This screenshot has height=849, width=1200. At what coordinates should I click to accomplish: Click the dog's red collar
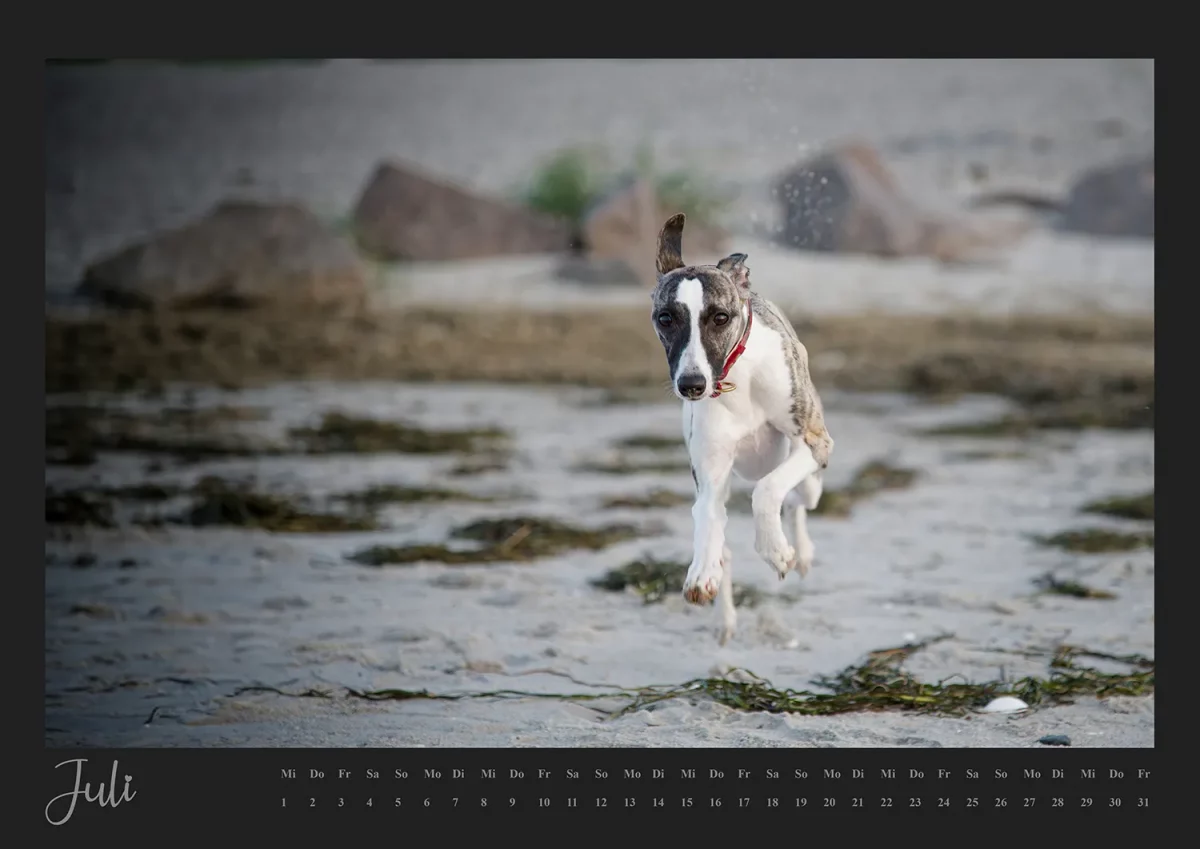click(735, 353)
